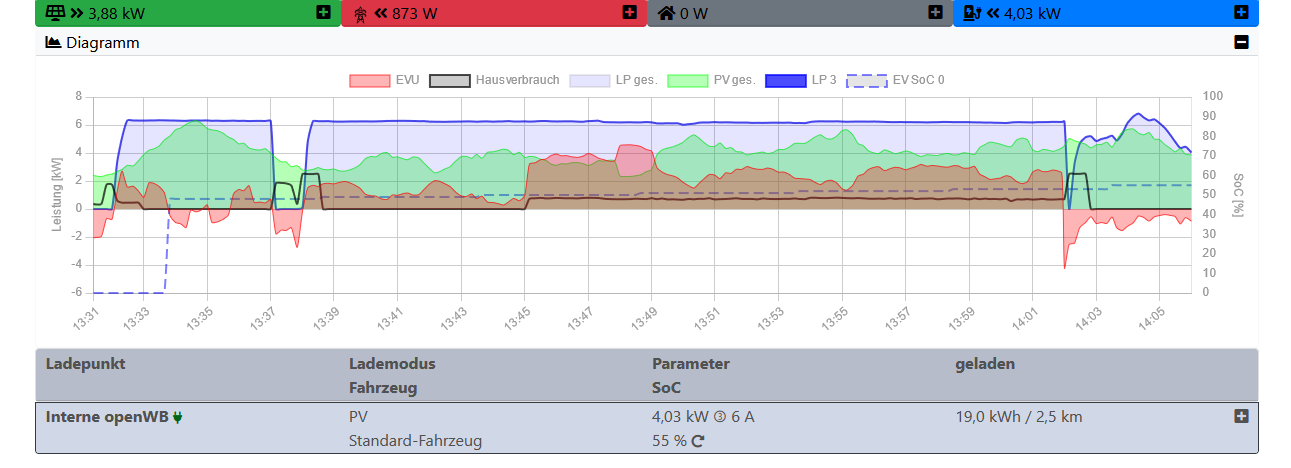The height and width of the screenshot is (468, 1291).
Task: Click the 4,03 kW value in blue card
Action: point(1032,14)
